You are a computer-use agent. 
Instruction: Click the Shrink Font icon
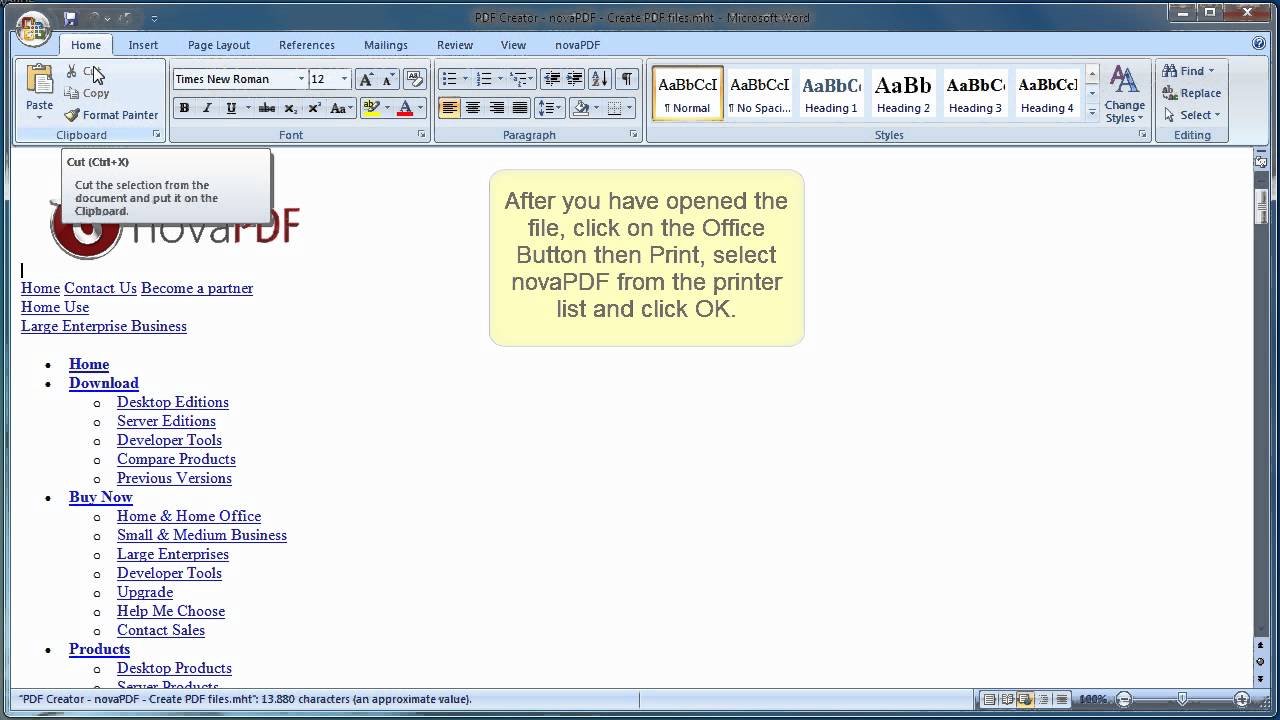[388, 79]
